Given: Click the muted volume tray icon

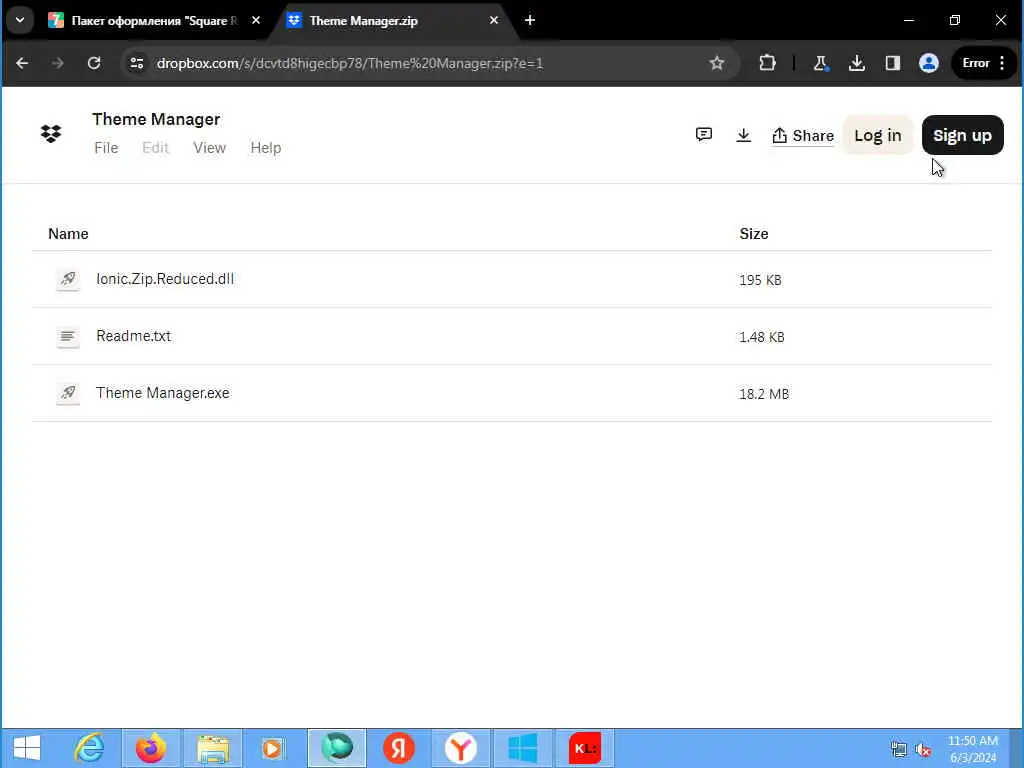Looking at the screenshot, I should (923, 750).
